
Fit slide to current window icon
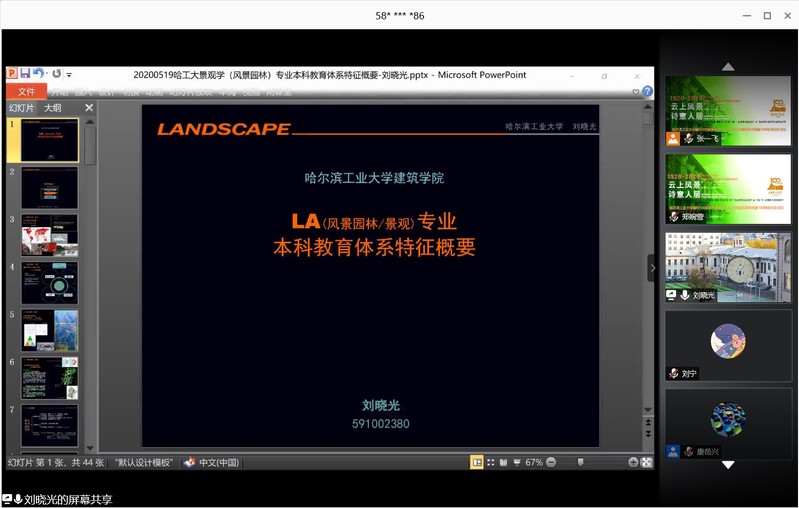click(646, 462)
